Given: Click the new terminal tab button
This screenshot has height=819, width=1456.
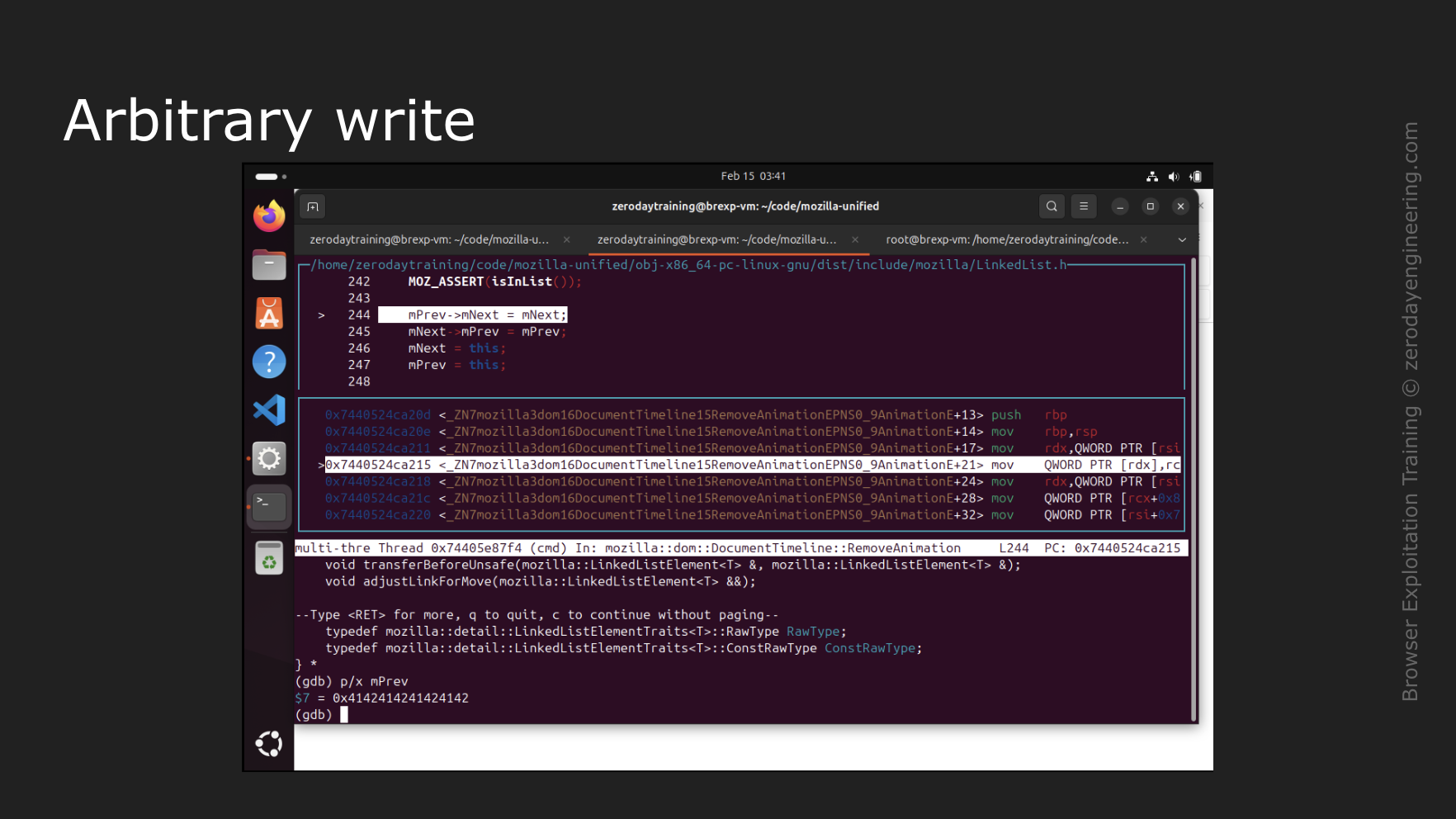Looking at the screenshot, I should point(313,206).
